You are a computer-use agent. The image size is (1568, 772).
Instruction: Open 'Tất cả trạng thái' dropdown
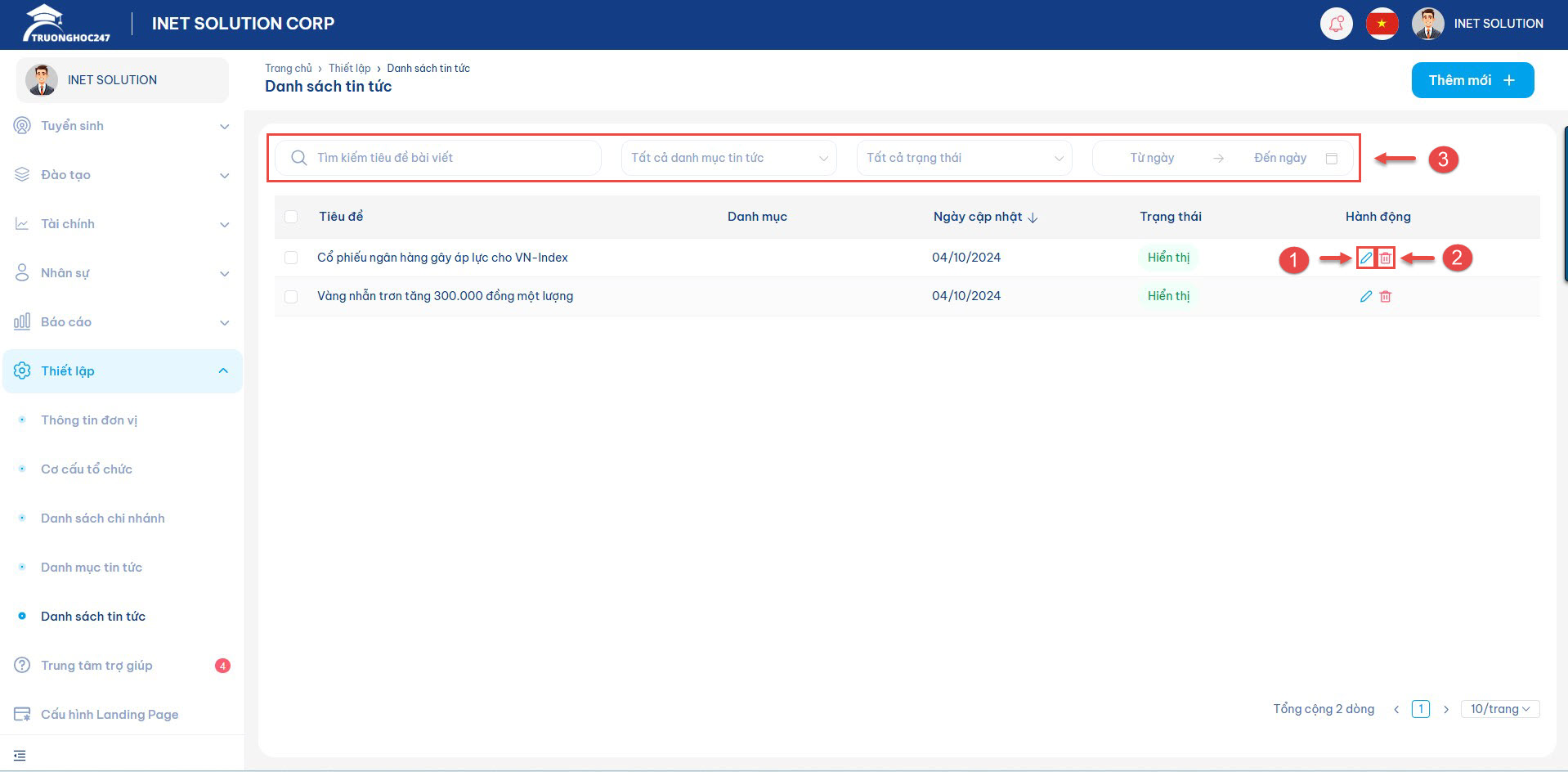click(x=964, y=158)
